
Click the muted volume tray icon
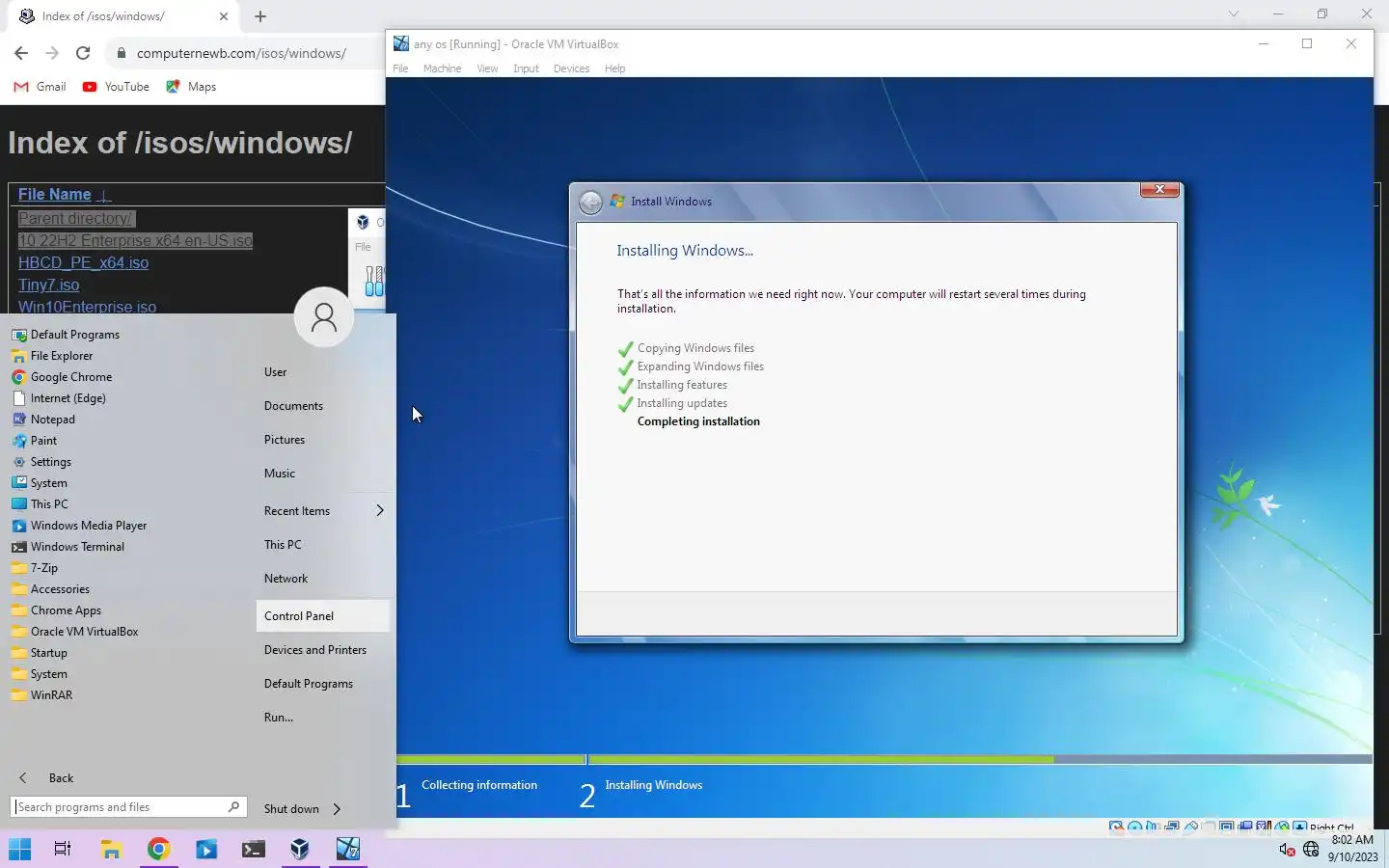click(x=1287, y=850)
